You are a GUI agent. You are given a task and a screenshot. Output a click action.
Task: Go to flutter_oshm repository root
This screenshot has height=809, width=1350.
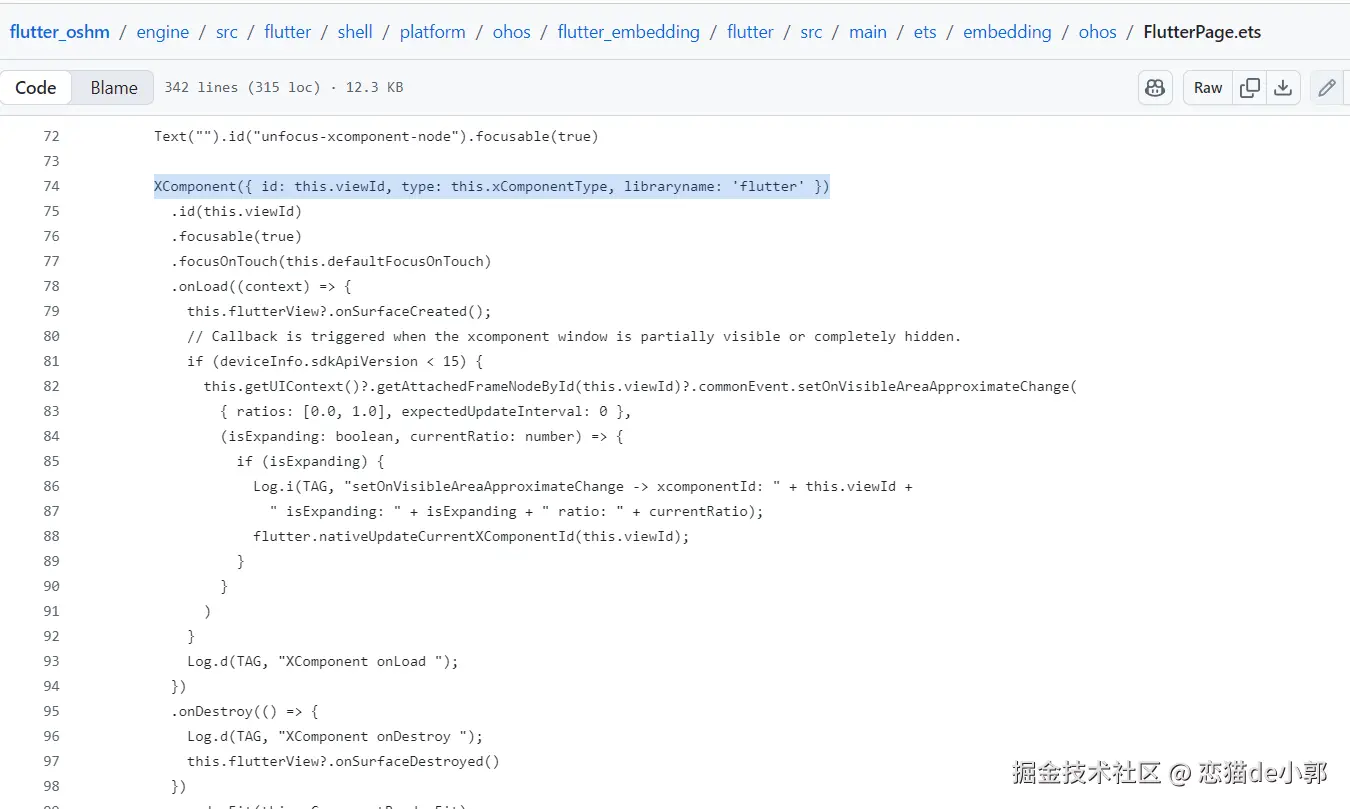(x=59, y=32)
